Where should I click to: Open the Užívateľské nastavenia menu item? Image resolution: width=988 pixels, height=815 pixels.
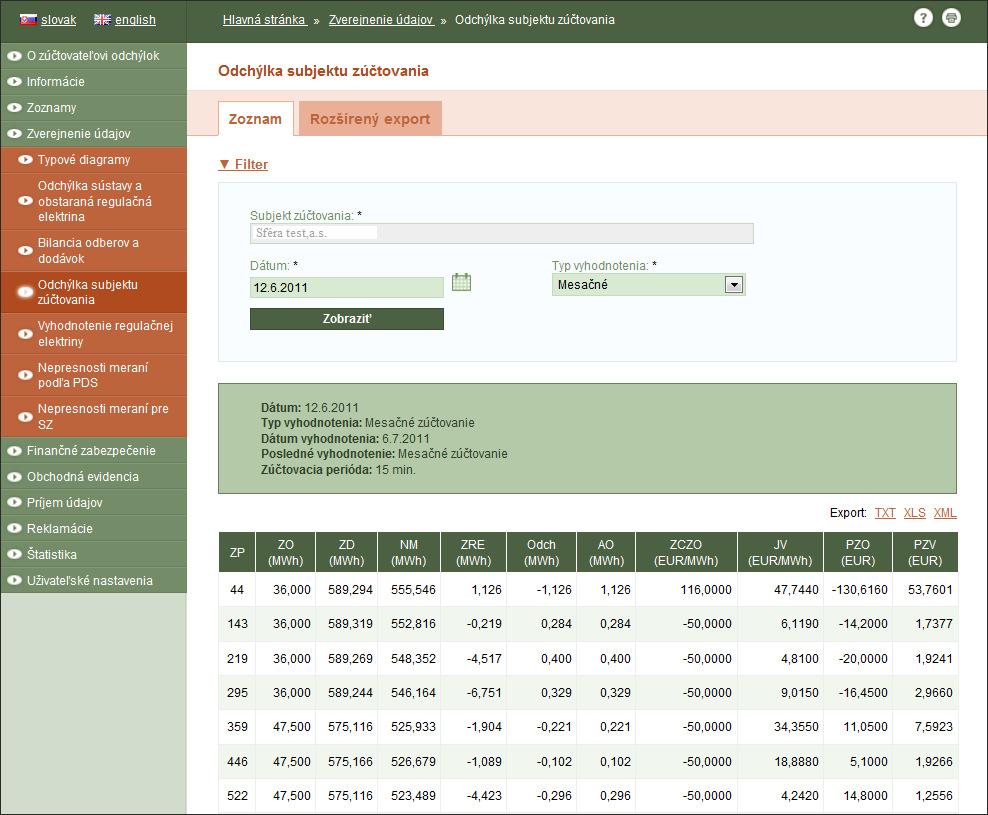tap(93, 581)
